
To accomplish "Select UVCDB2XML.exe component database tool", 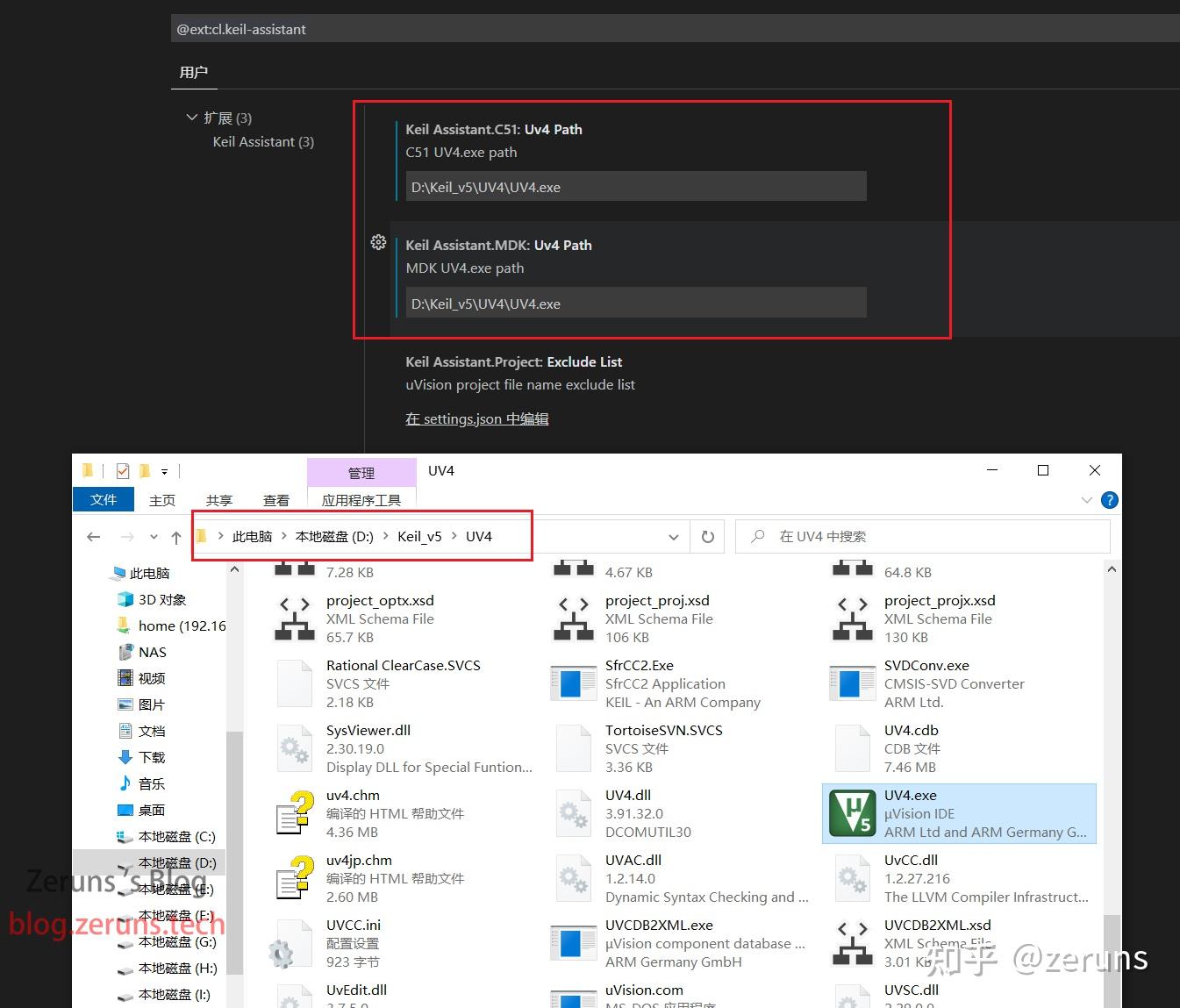I will (x=572, y=942).
